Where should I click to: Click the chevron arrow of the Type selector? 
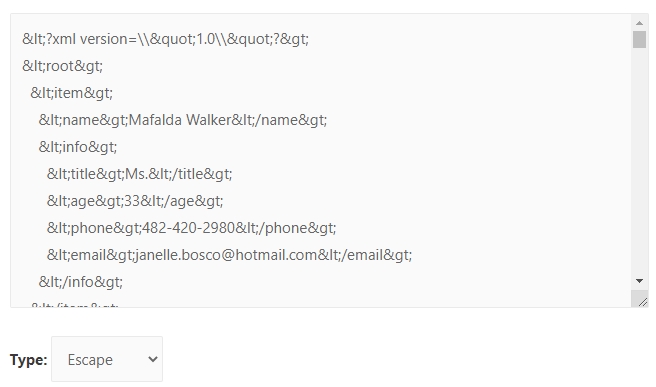[x=153, y=359]
